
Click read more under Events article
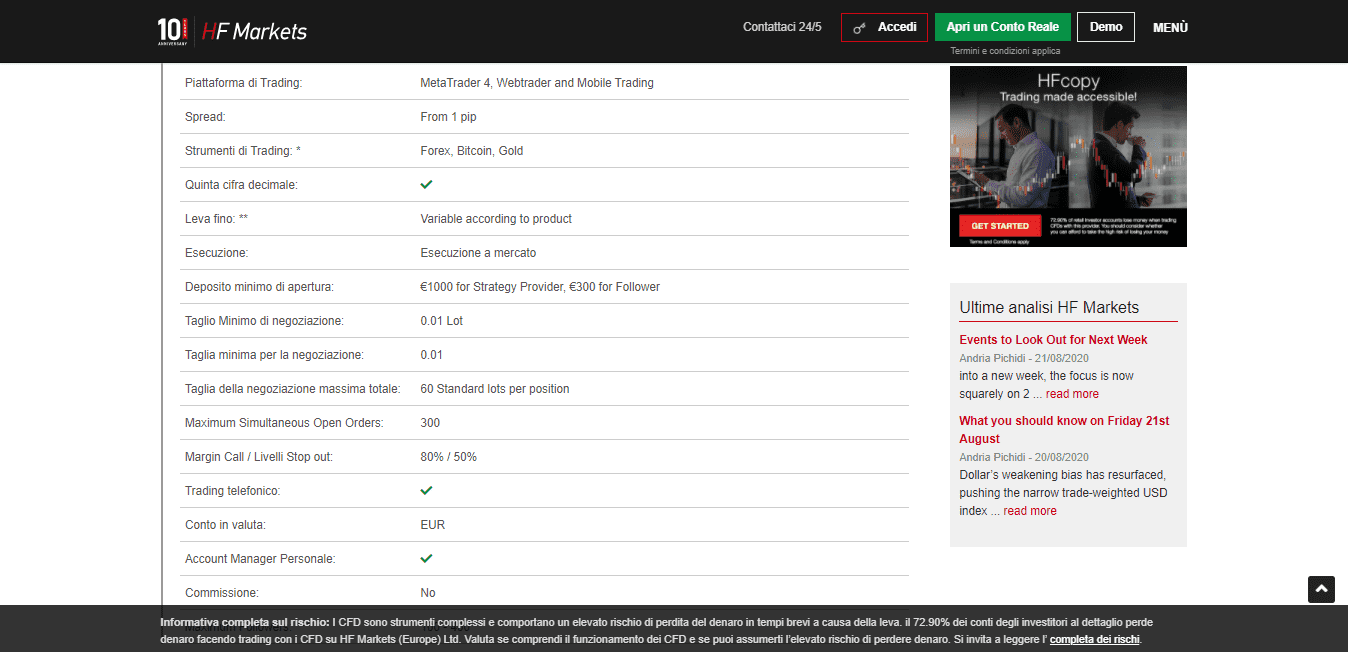click(1072, 394)
